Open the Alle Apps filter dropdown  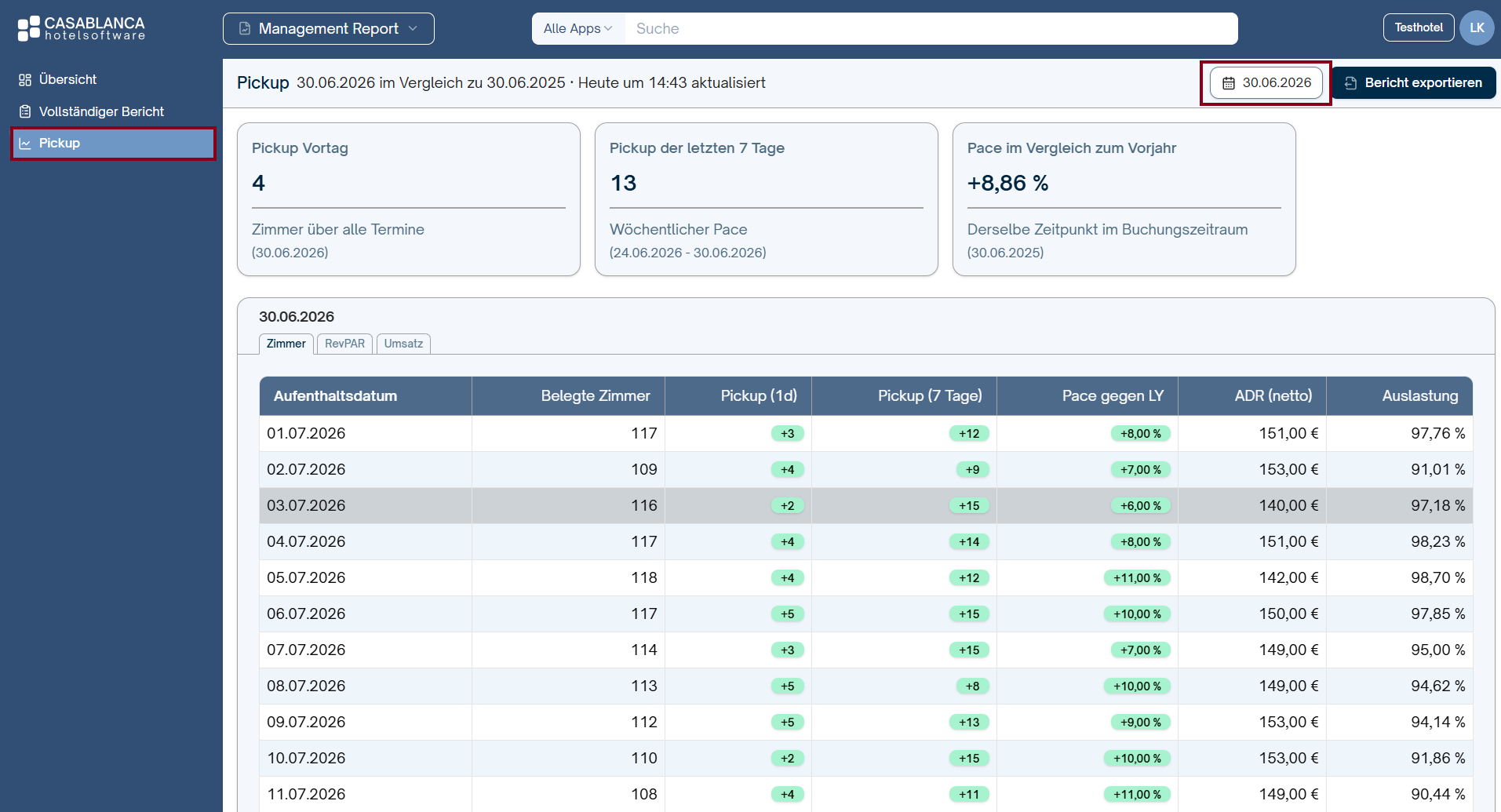(578, 28)
